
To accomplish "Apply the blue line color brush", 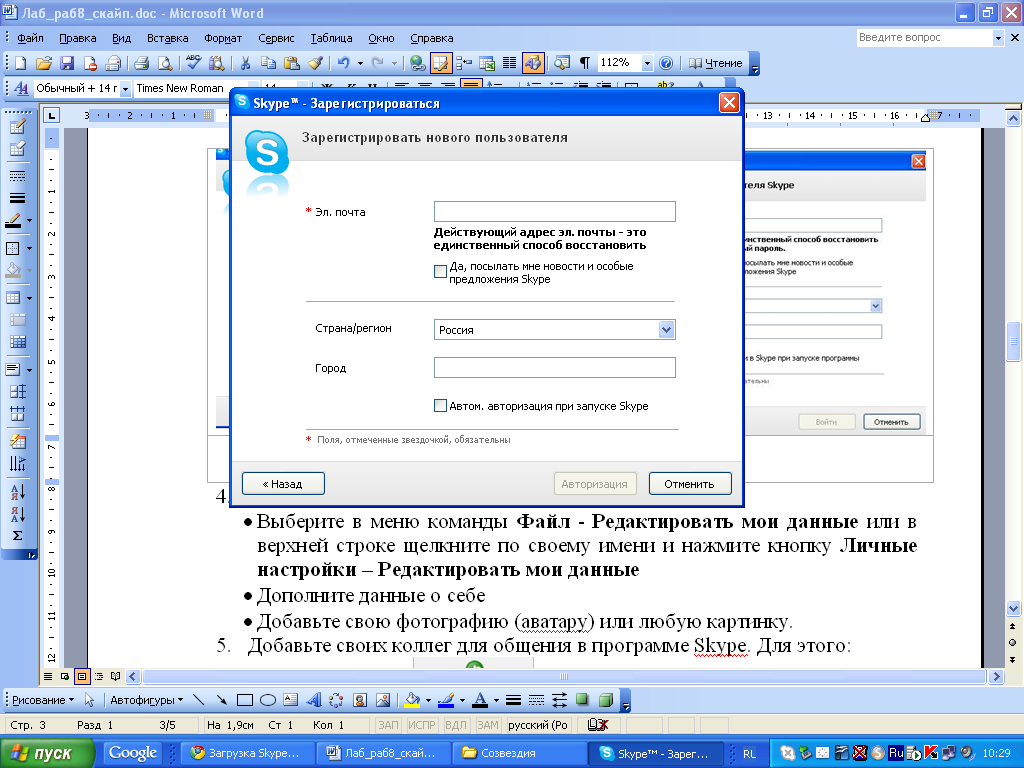I will (446, 700).
